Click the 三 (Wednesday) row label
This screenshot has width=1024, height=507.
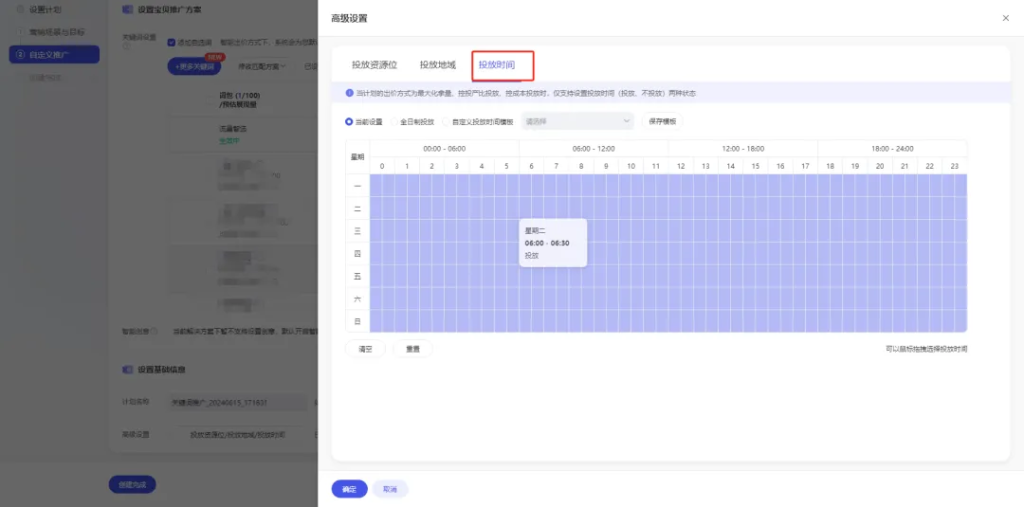[357, 231]
